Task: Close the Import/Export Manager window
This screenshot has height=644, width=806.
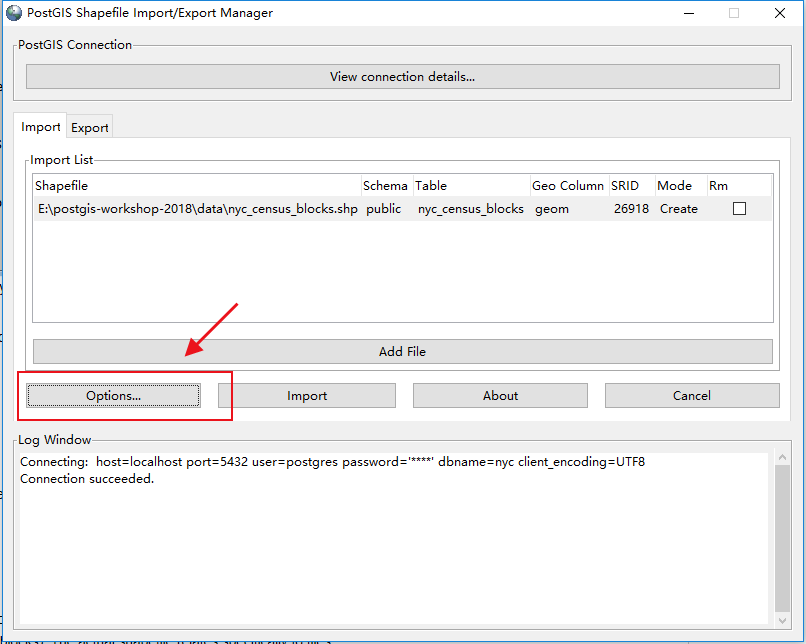Action: coord(780,13)
